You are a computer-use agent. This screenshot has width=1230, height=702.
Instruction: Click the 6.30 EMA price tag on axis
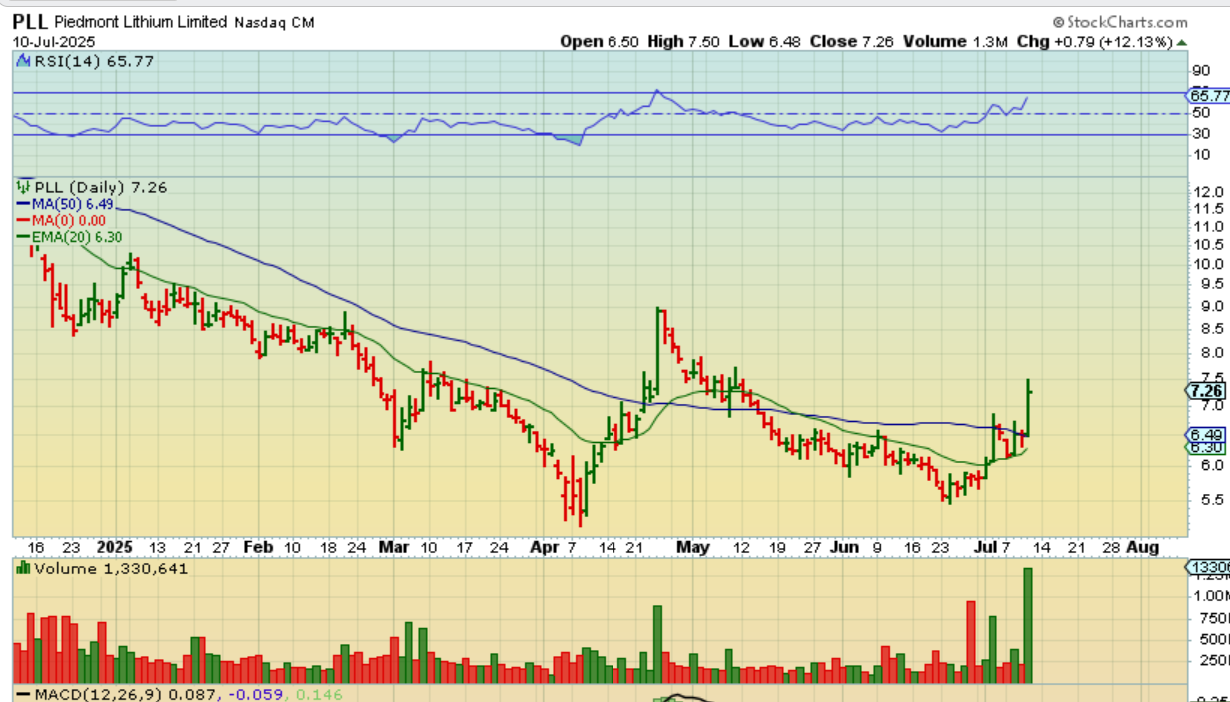tap(1207, 449)
